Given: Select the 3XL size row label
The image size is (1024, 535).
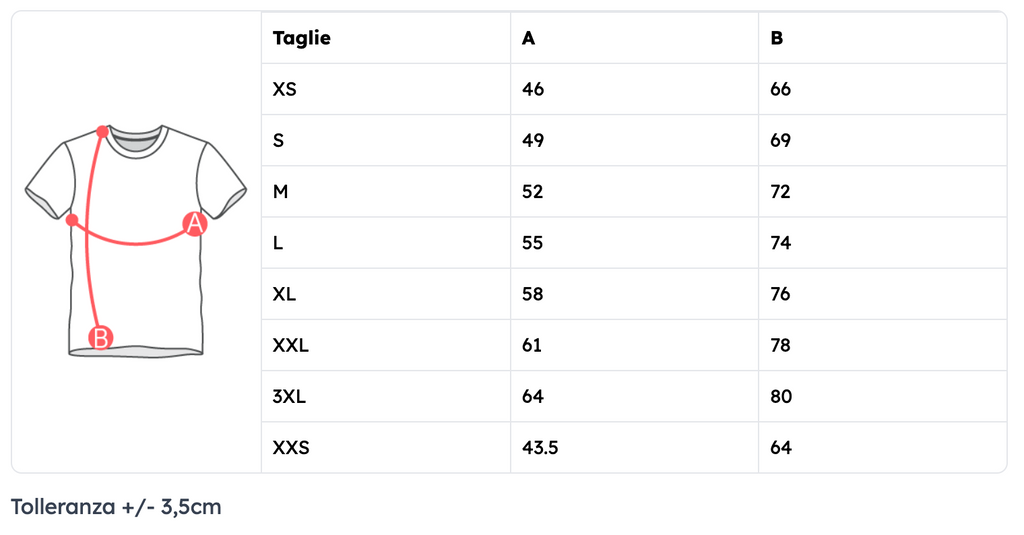Looking at the screenshot, I should 289,396.
